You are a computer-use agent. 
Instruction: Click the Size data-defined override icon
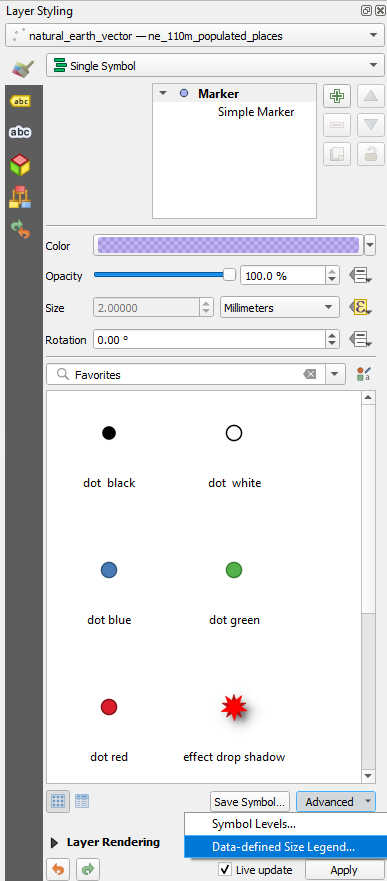click(359, 308)
